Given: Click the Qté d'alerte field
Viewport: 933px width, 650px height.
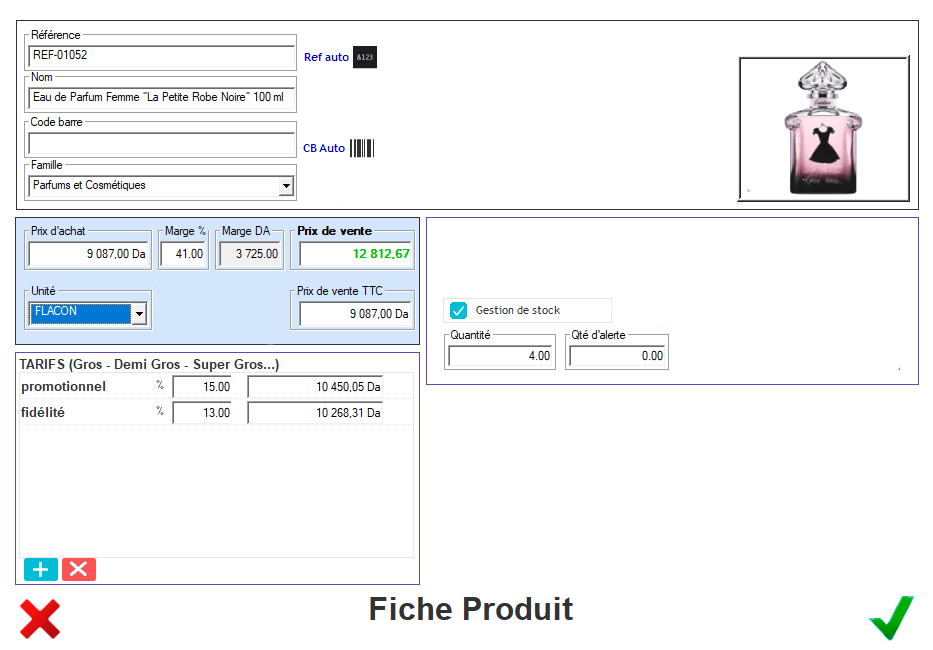Looking at the screenshot, I should (x=616, y=356).
